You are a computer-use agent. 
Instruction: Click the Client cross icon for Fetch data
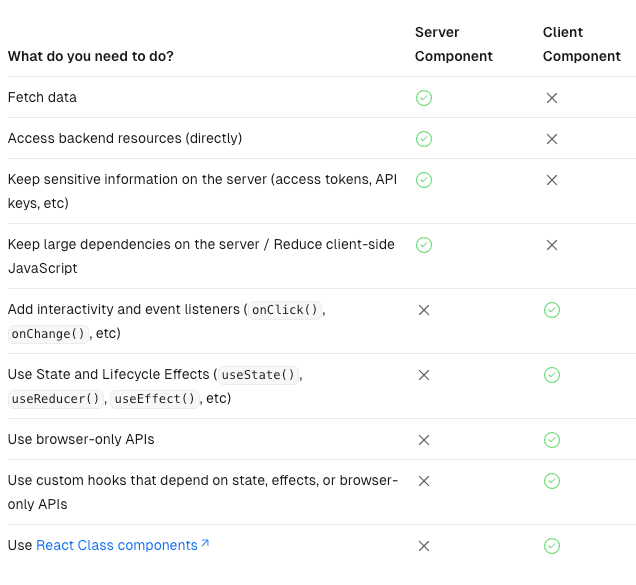(552, 98)
